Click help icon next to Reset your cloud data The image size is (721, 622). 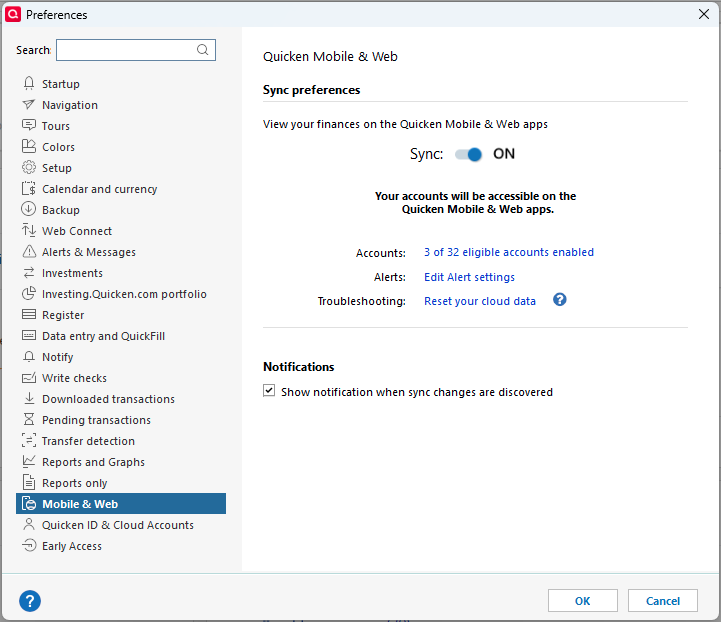pos(560,300)
